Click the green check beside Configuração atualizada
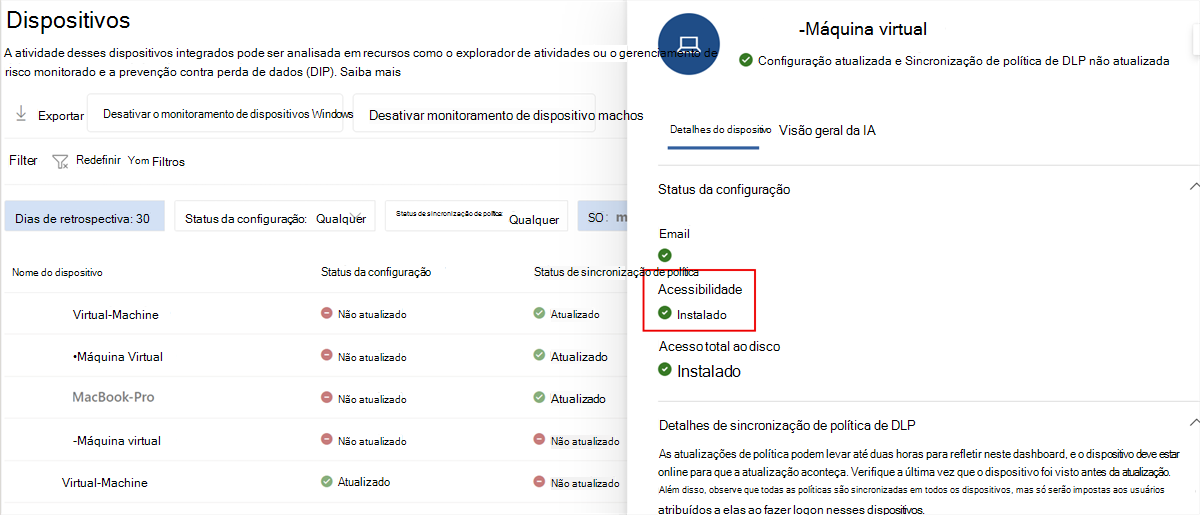1200x515 pixels. click(x=746, y=60)
